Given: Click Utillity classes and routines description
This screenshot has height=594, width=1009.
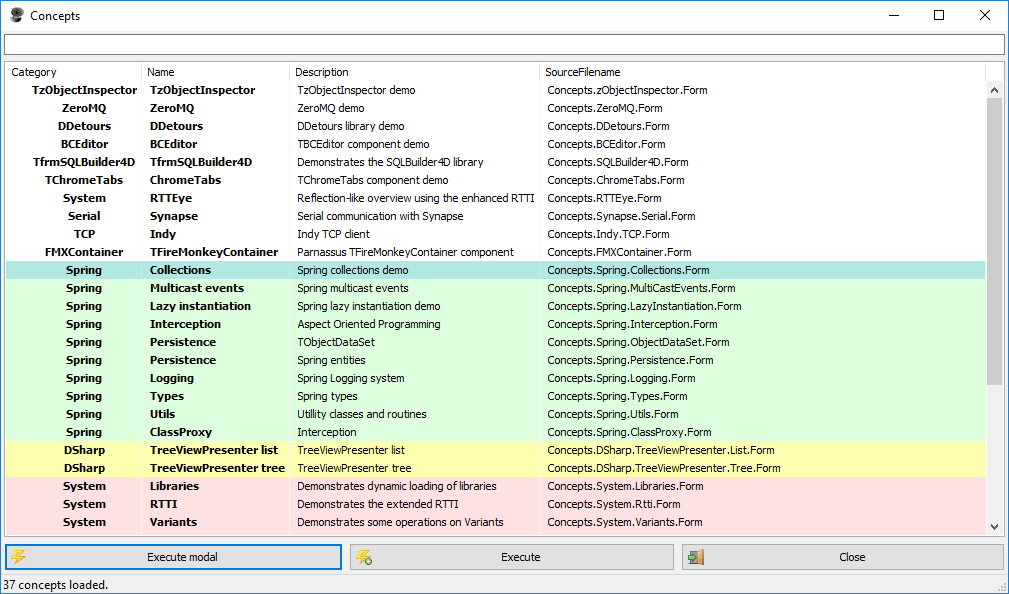Looking at the screenshot, I should tap(362, 414).
